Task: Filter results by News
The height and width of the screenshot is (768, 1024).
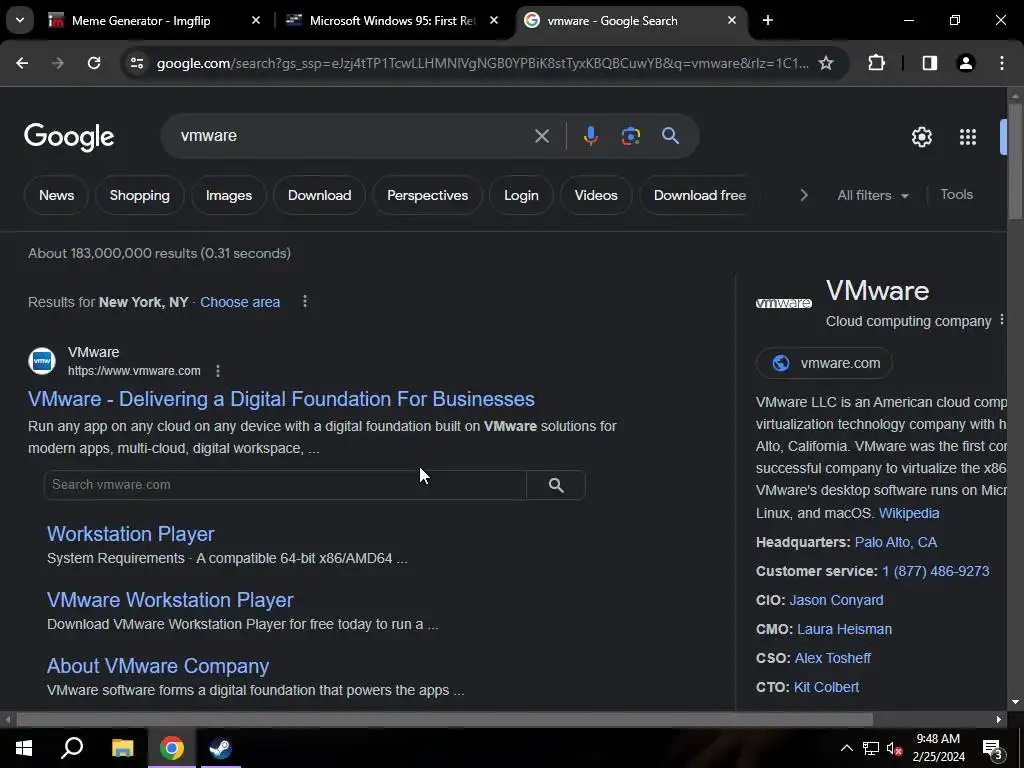Action: [56, 195]
